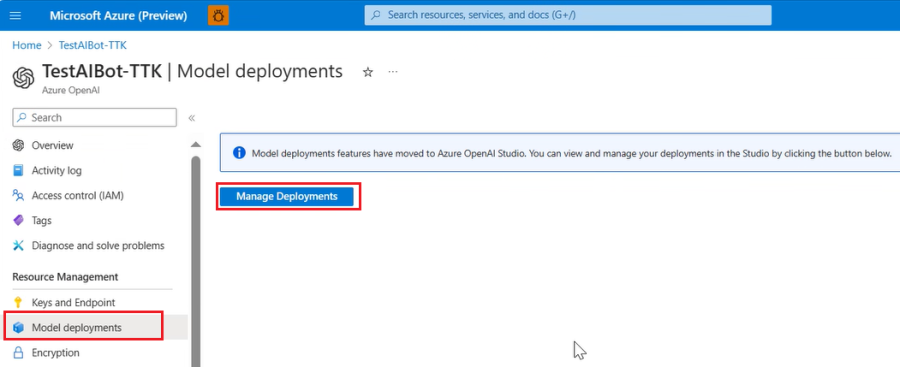This screenshot has width=900, height=367.
Task: Click the sidebar vertical scrollbar
Action: tap(196, 261)
